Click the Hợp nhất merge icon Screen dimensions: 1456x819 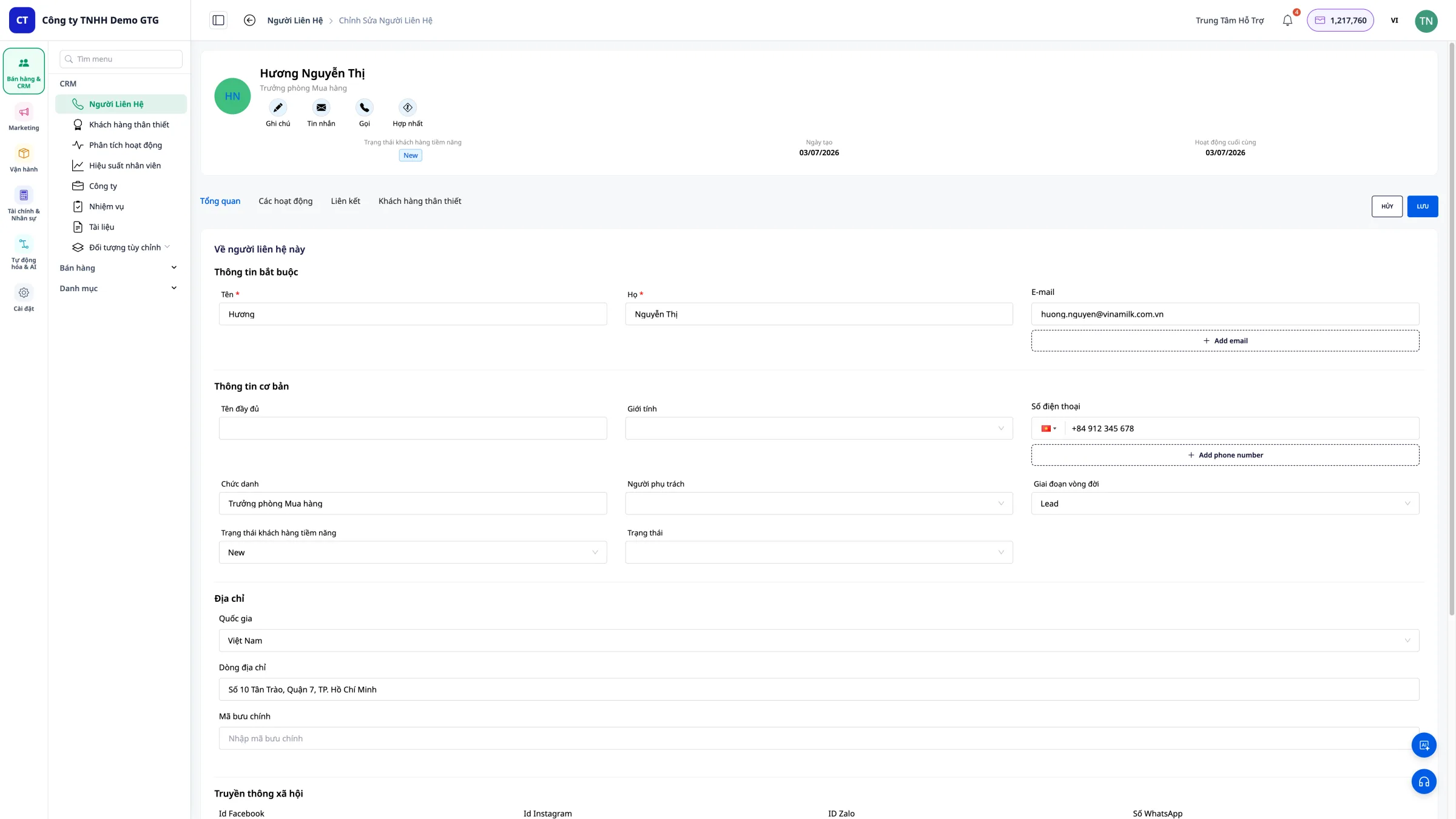click(408, 107)
